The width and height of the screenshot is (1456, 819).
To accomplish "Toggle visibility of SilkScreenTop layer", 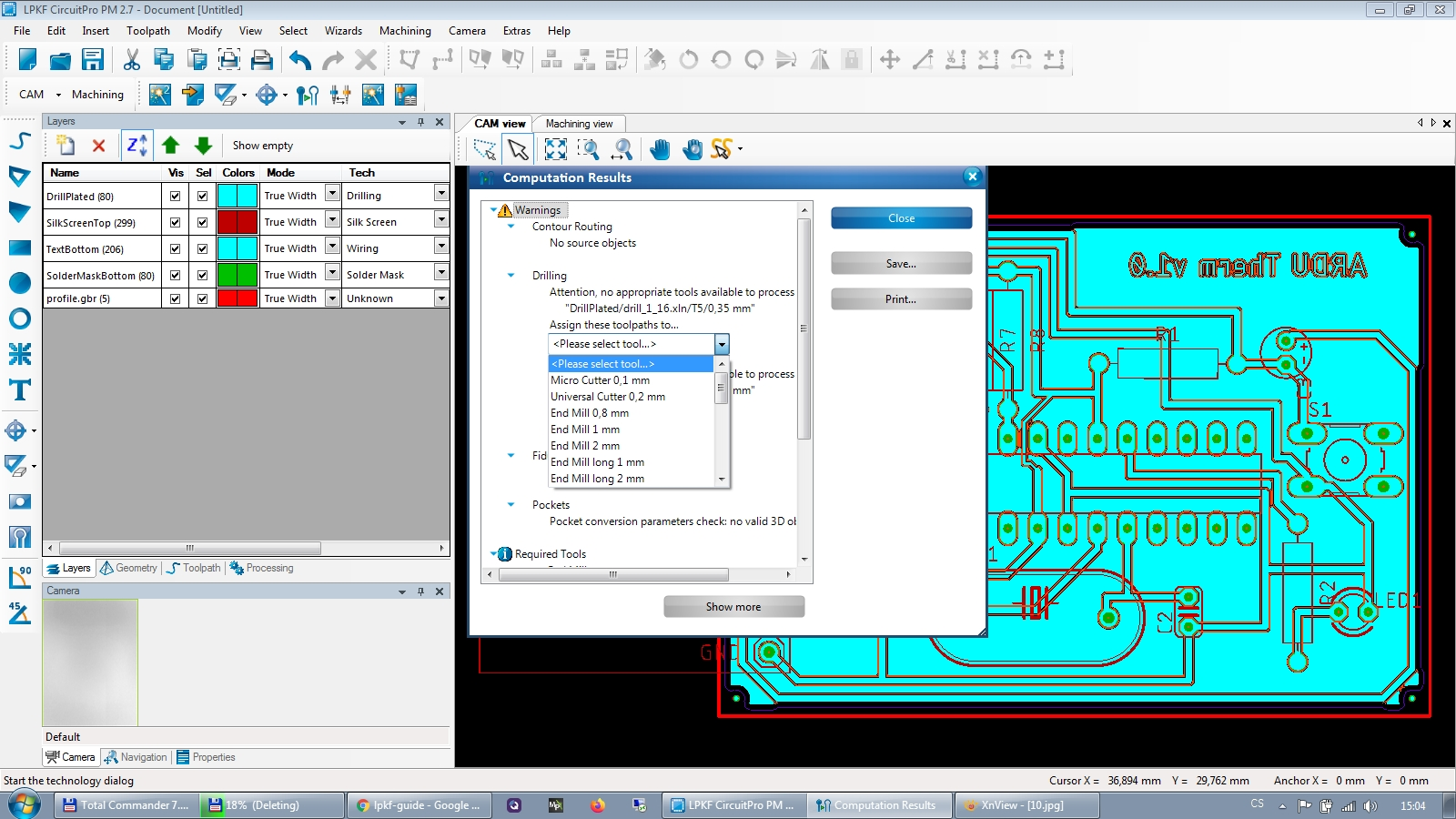I will 175,222.
